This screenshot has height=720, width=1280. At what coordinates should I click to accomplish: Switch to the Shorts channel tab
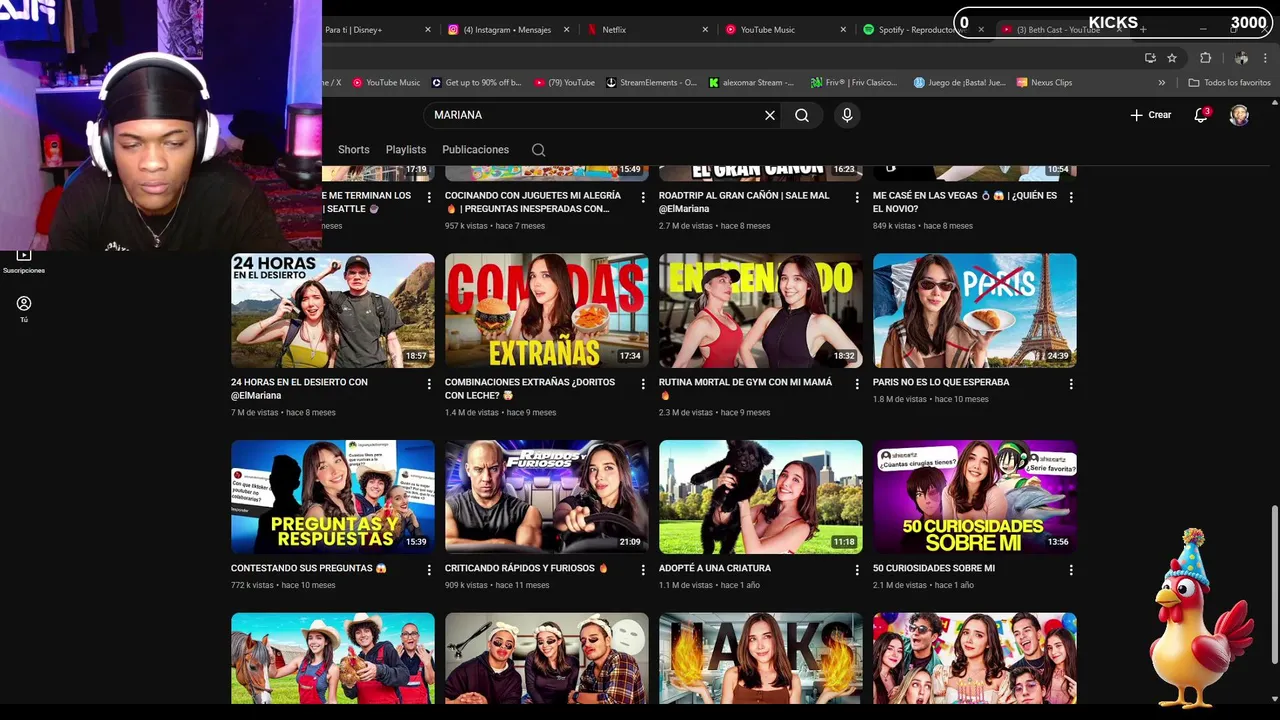(353, 149)
